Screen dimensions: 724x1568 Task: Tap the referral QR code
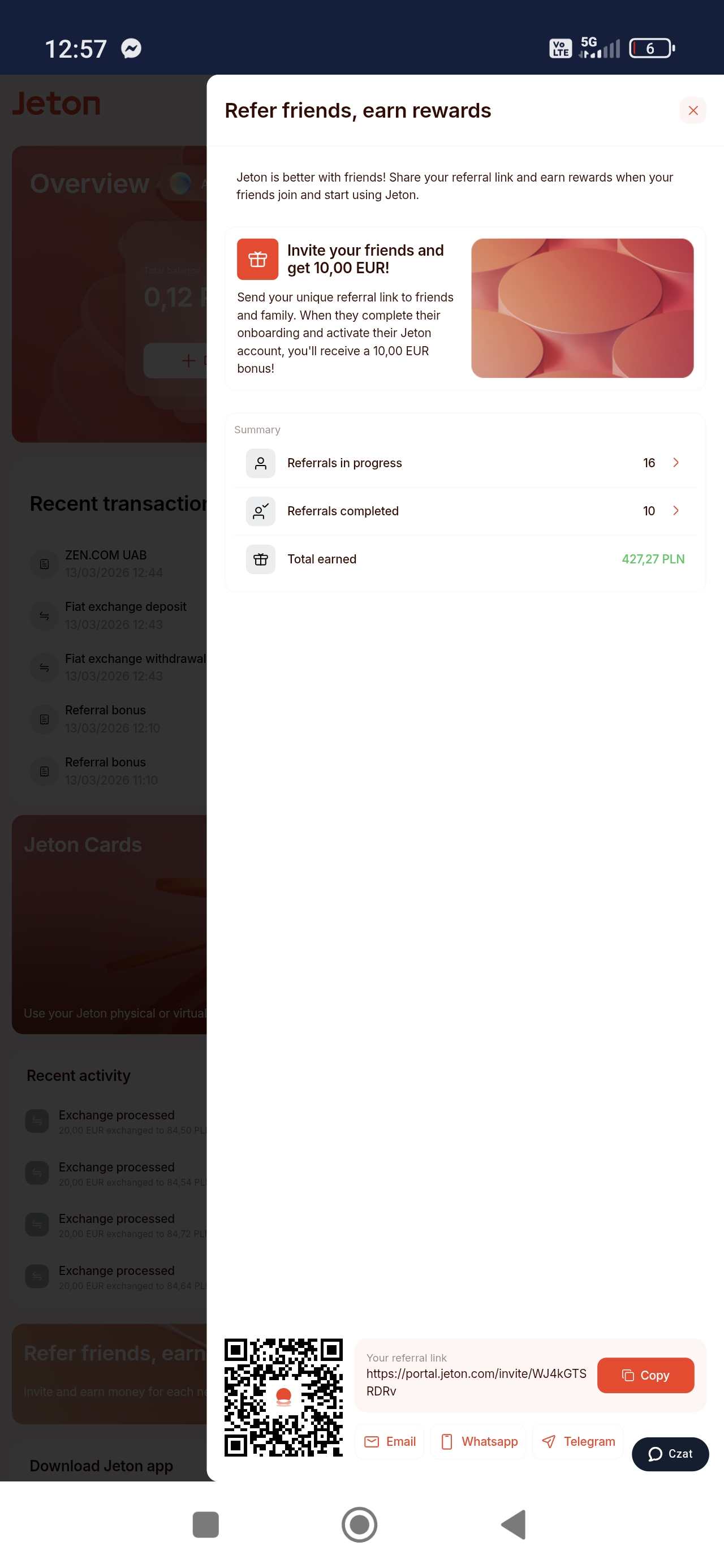284,1397
